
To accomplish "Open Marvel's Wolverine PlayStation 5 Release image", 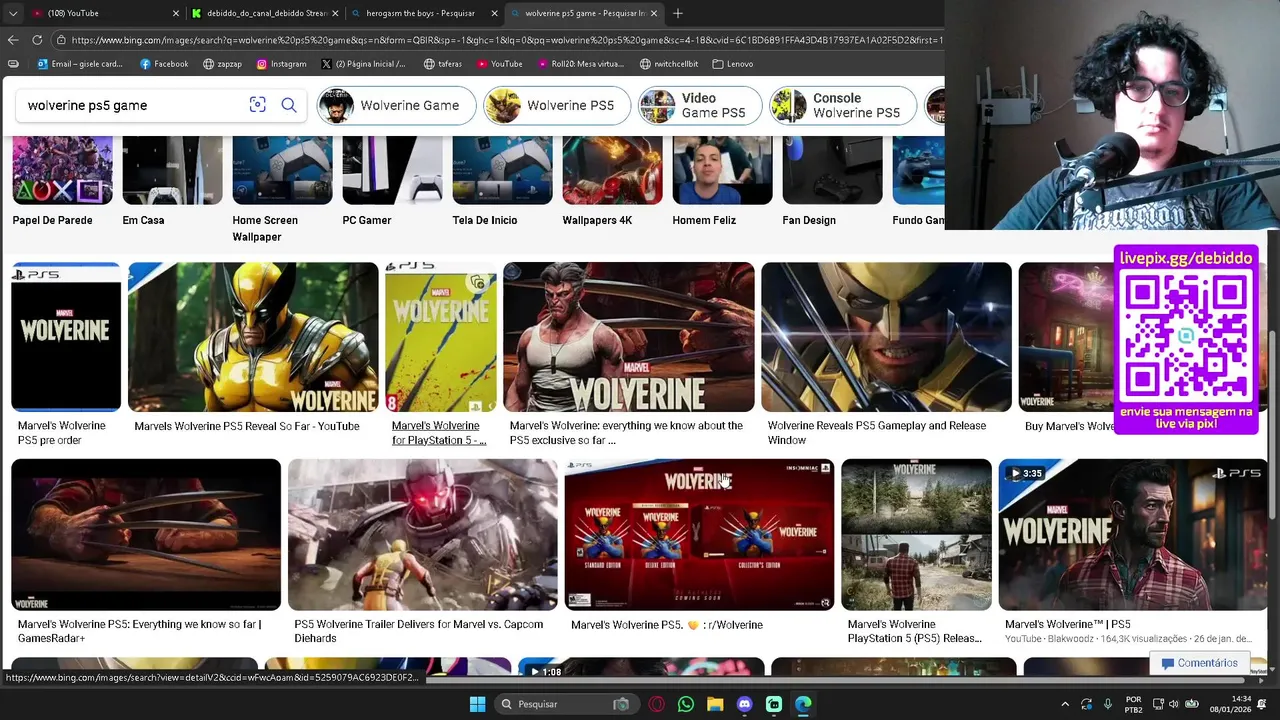I will [x=916, y=535].
